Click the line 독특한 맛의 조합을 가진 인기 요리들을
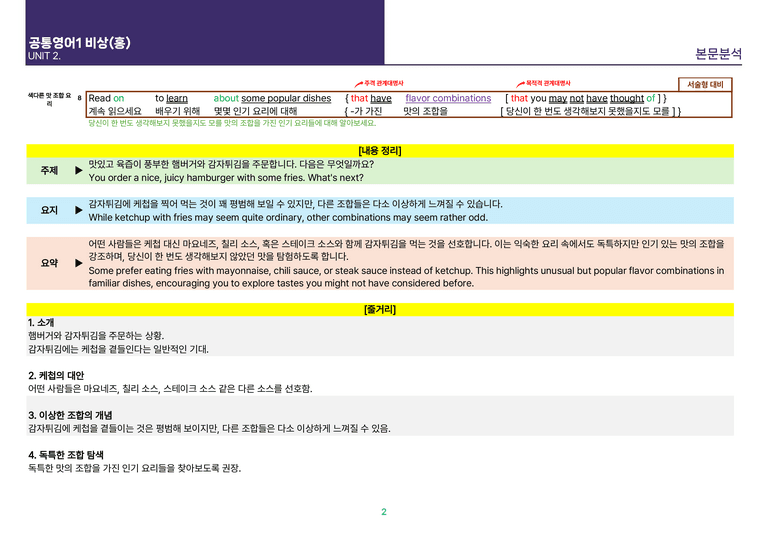The width and height of the screenshot is (768, 543). tap(135, 468)
